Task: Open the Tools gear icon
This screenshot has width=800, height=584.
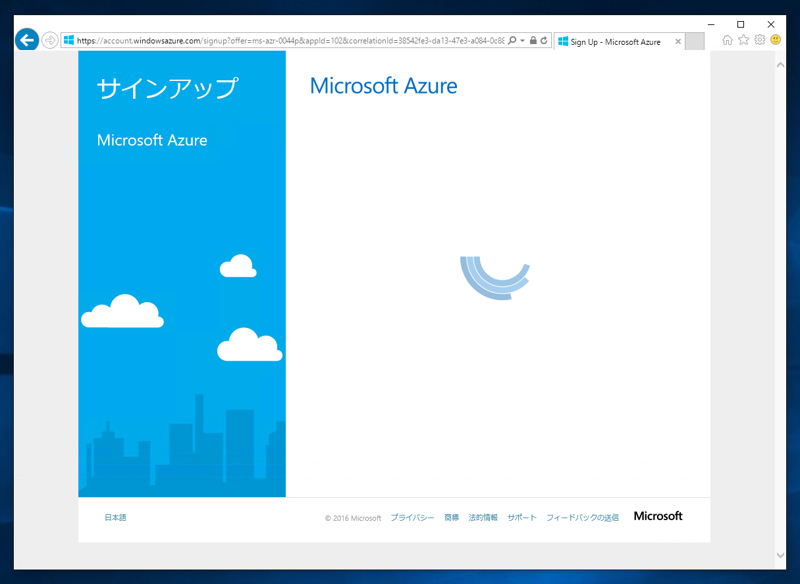Action: [760, 40]
